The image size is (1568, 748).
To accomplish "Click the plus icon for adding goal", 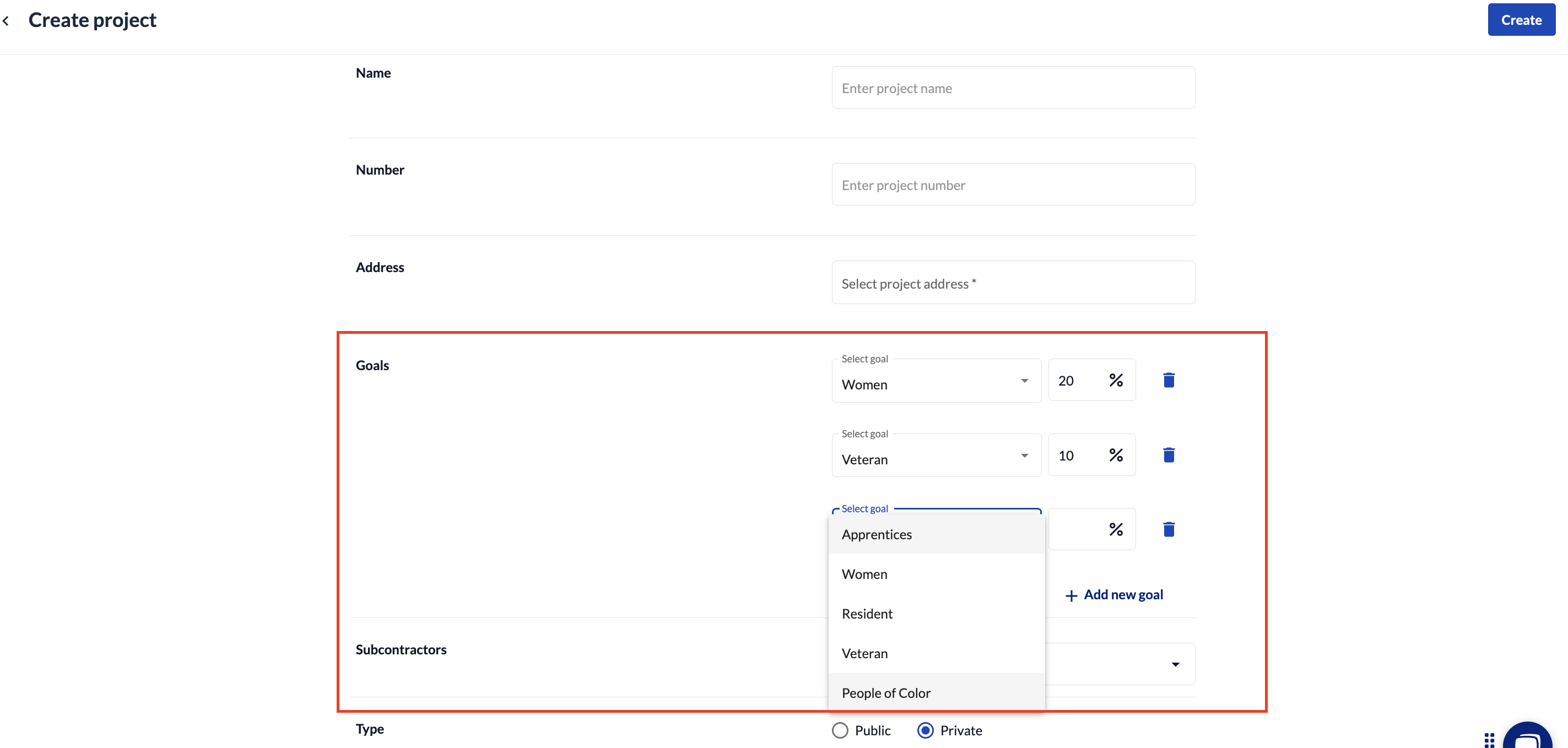I will 1070,595.
